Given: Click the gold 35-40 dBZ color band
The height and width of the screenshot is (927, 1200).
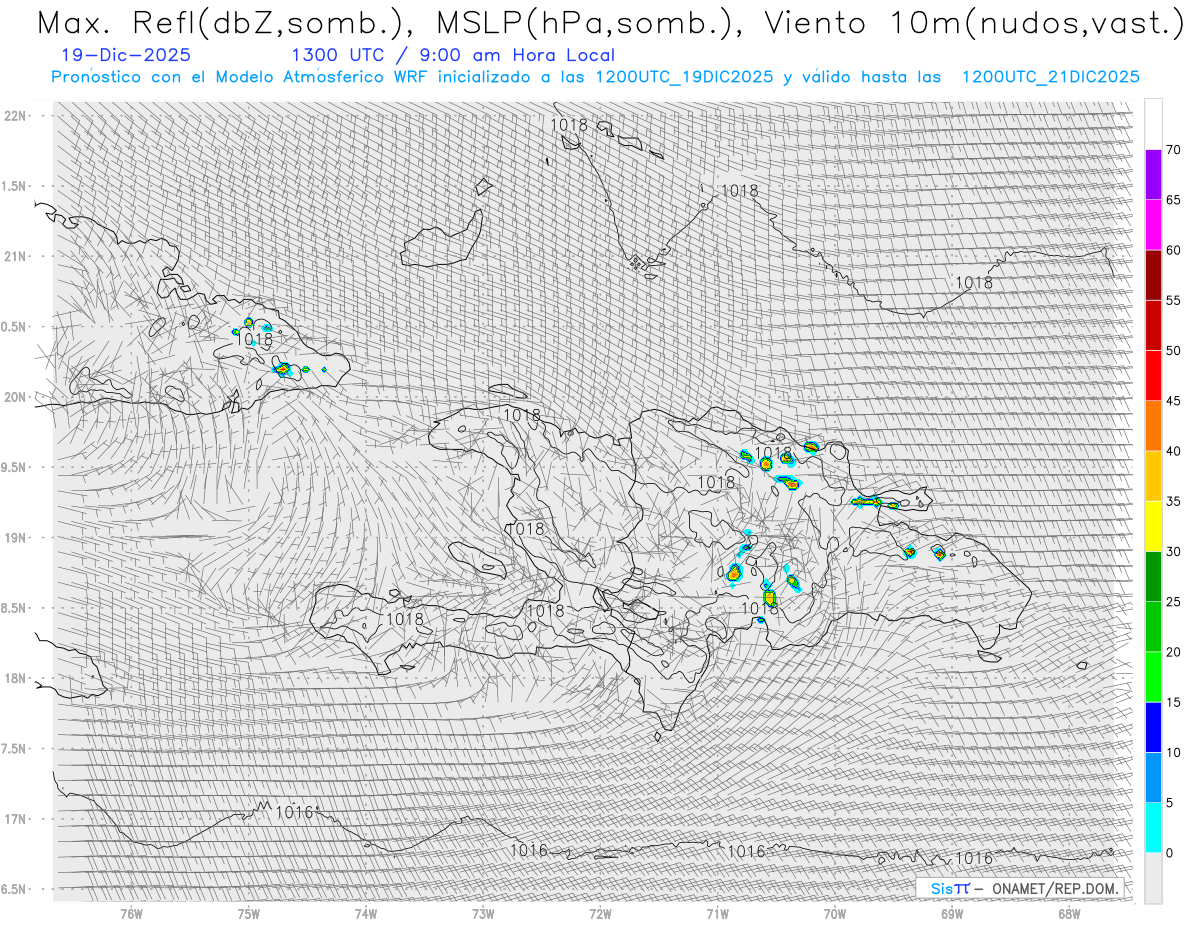Looking at the screenshot, I should click(x=1153, y=476).
